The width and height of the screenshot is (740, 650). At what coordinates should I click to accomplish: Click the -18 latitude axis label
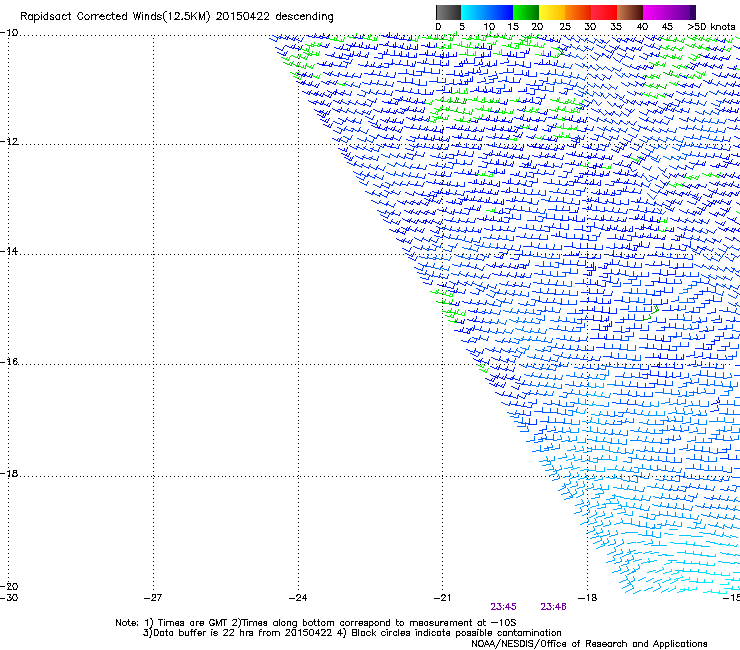click(x=9, y=473)
